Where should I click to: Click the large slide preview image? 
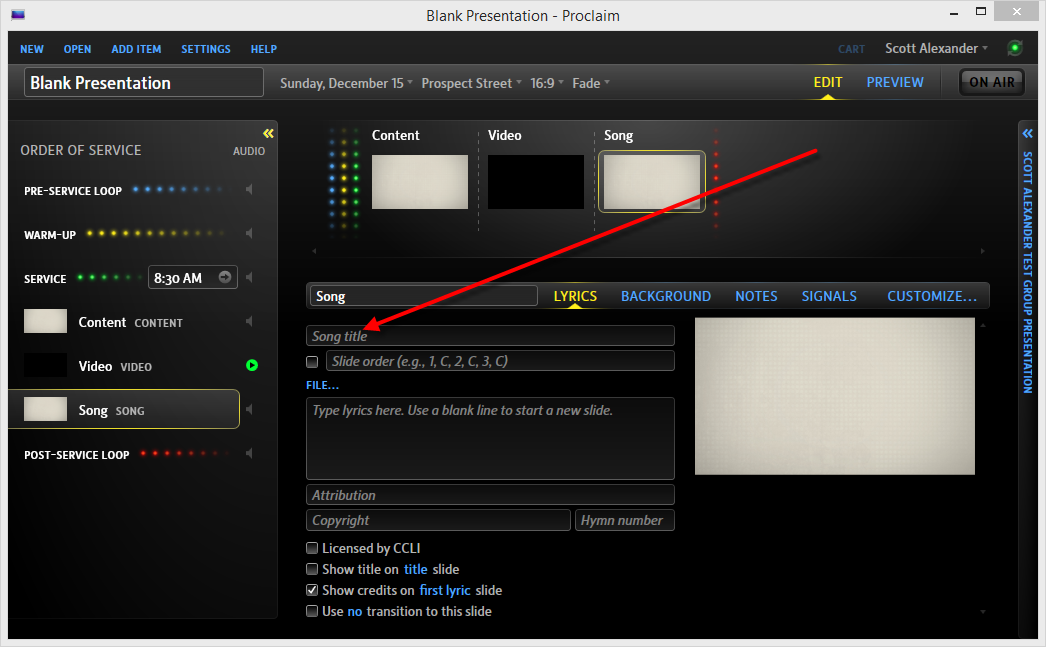tap(835, 396)
